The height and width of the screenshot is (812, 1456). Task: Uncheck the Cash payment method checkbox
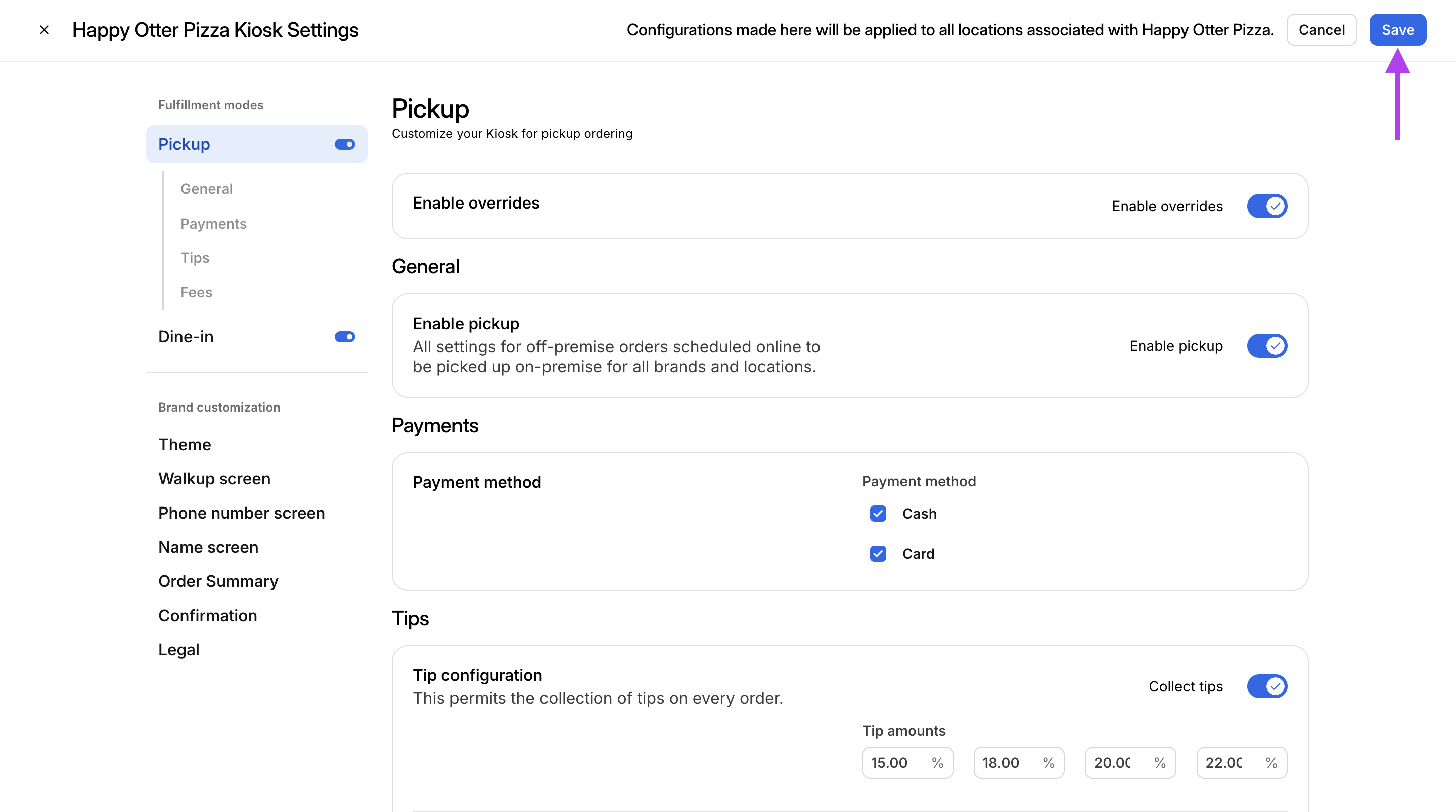(x=878, y=513)
